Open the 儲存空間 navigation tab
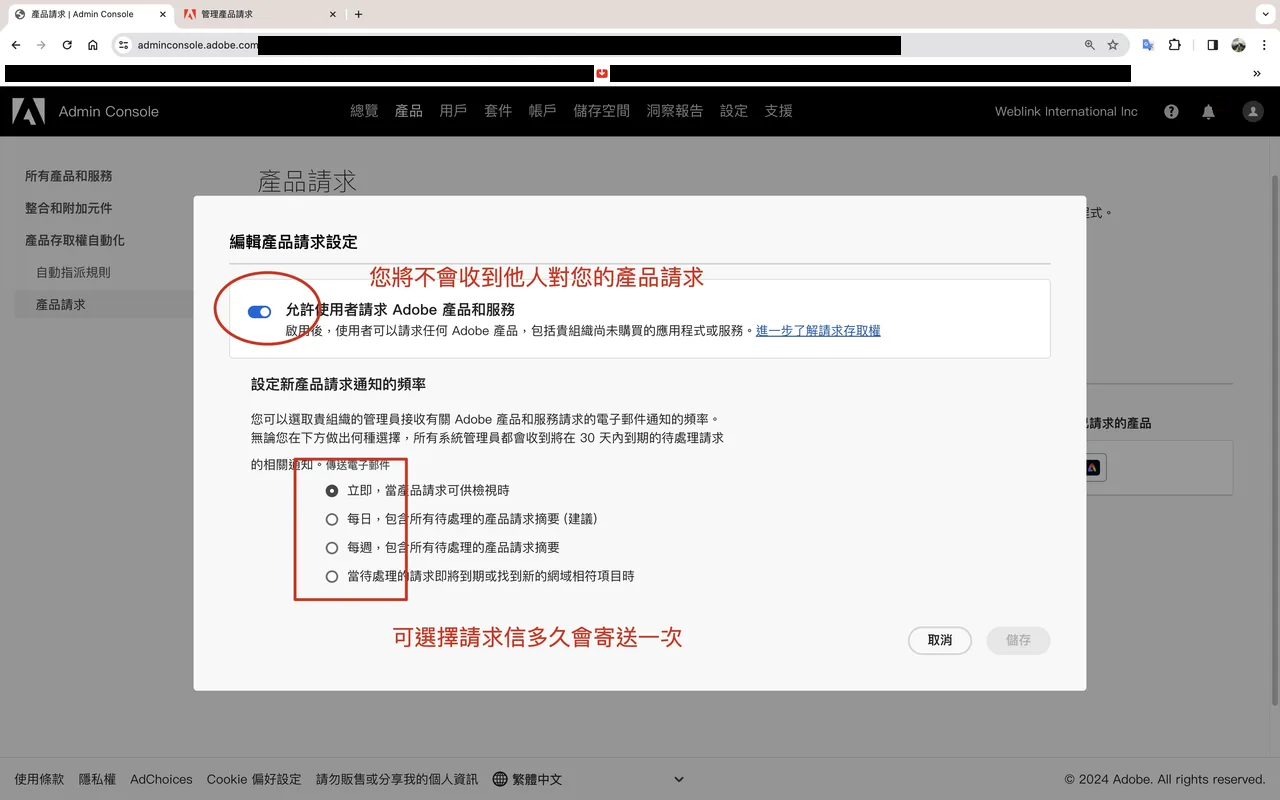The height and width of the screenshot is (800, 1280). 602,111
